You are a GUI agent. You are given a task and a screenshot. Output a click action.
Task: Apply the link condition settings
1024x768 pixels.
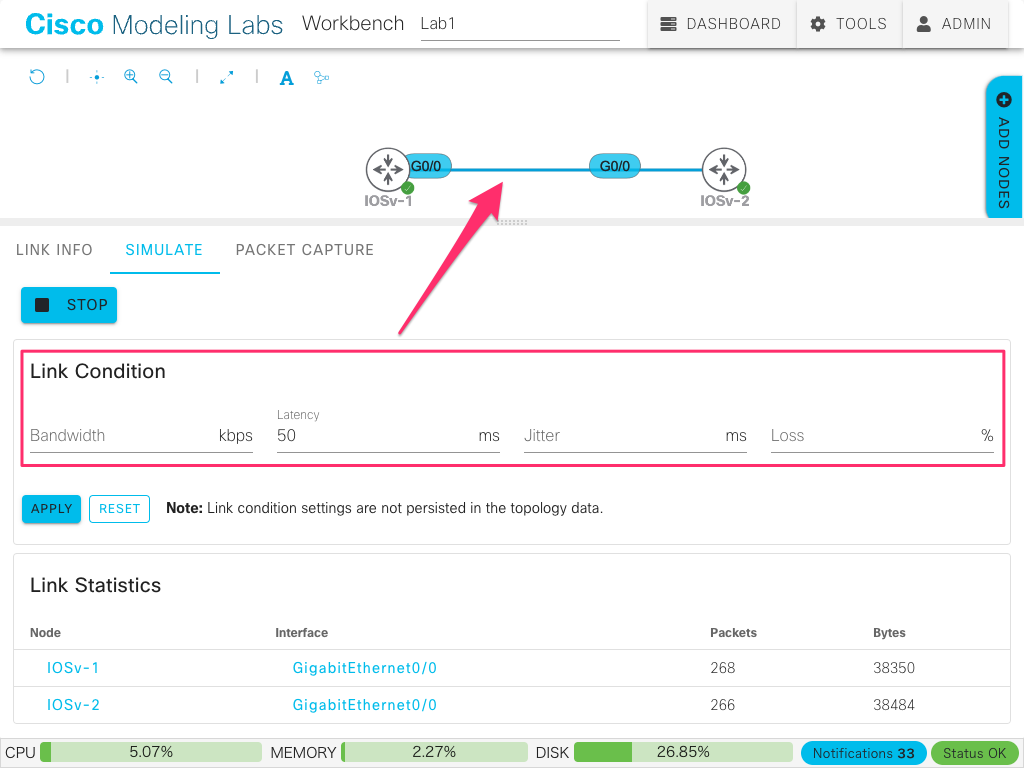pyautogui.click(x=52, y=509)
